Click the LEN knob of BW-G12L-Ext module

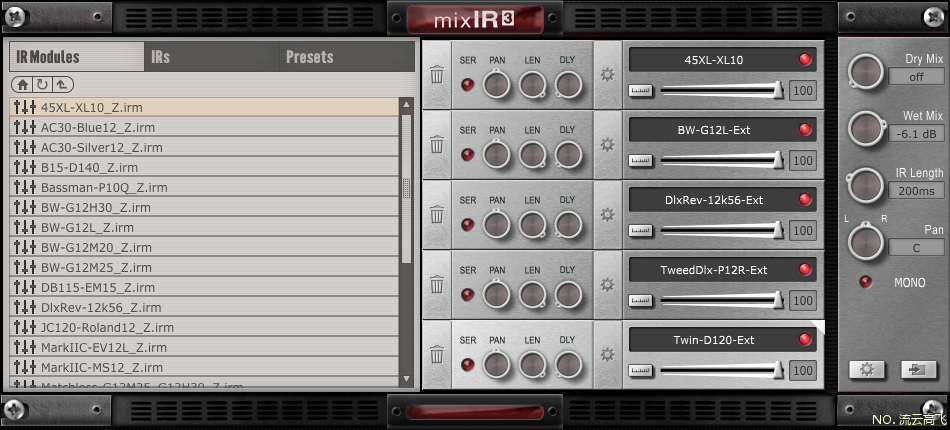pos(533,154)
